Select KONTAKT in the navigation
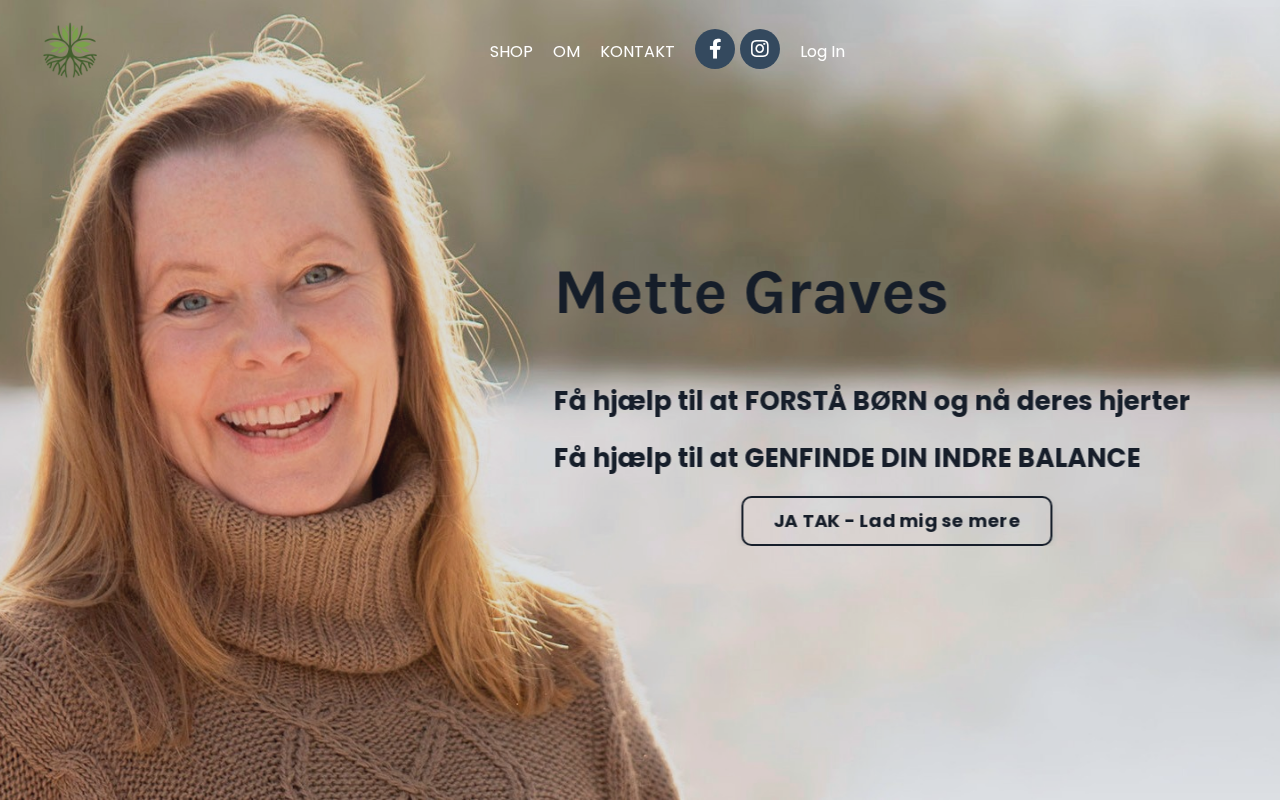 637,51
